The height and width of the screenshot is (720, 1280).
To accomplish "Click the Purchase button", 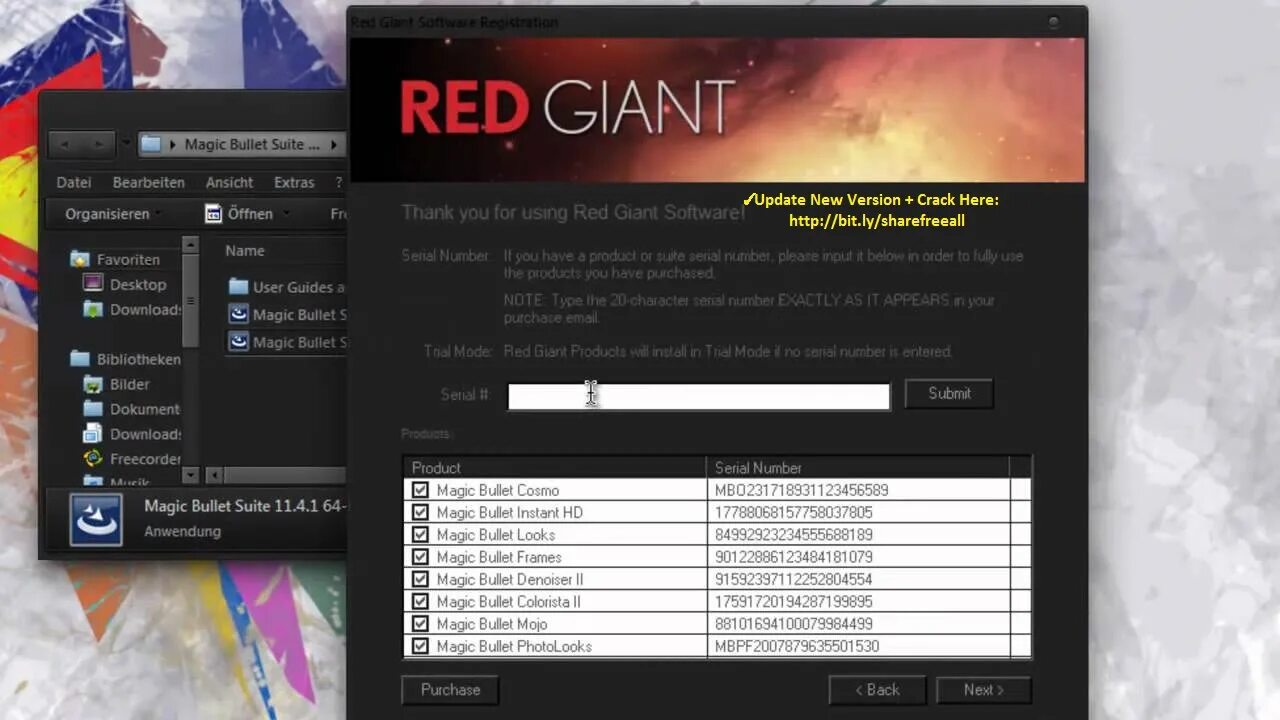I will 450,689.
